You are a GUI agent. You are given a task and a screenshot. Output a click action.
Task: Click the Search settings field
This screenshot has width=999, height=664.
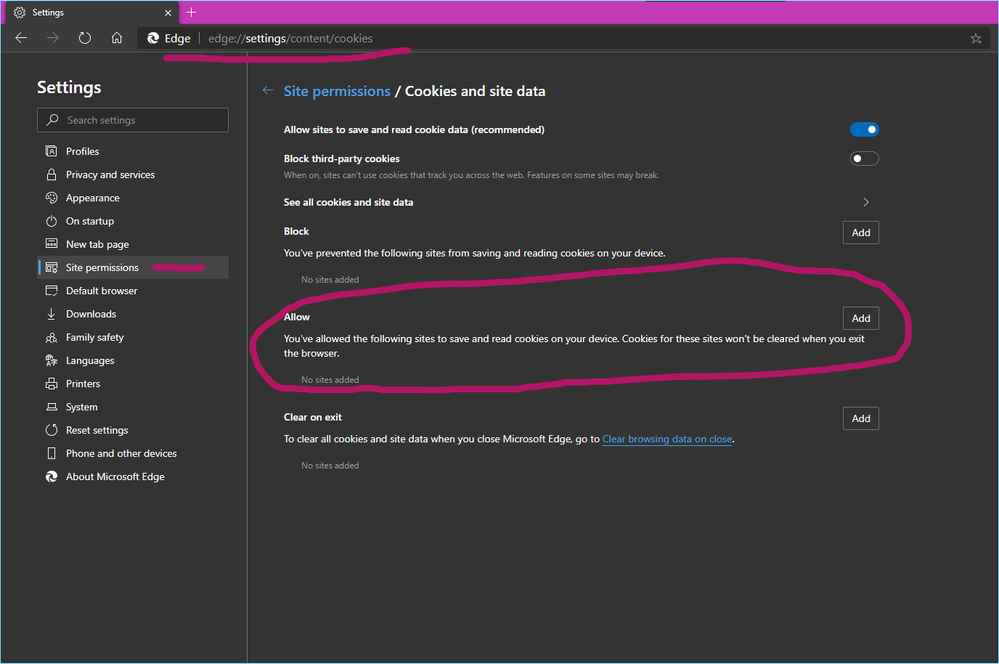click(133, 120)
